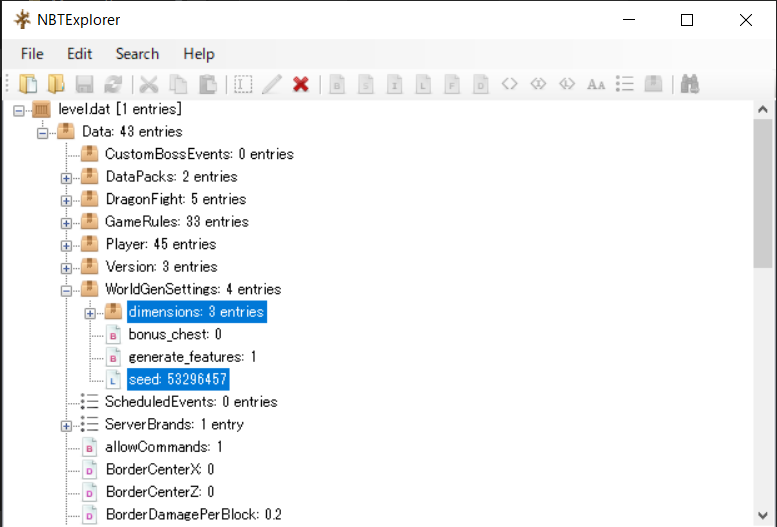Minimize the NBTExplorer window

pyautogui.click(x=629, y=20)
